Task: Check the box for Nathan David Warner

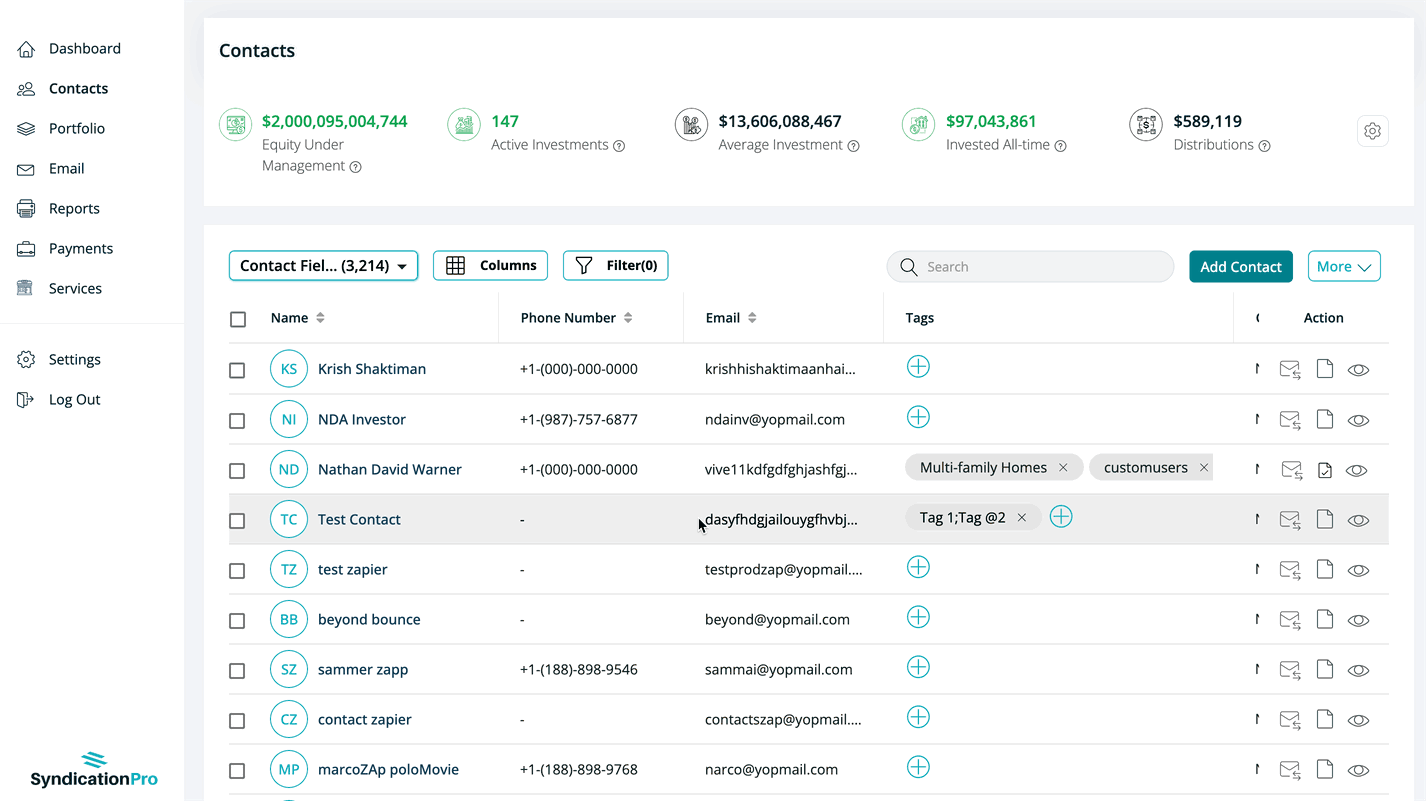Action: tap(237, 470)
